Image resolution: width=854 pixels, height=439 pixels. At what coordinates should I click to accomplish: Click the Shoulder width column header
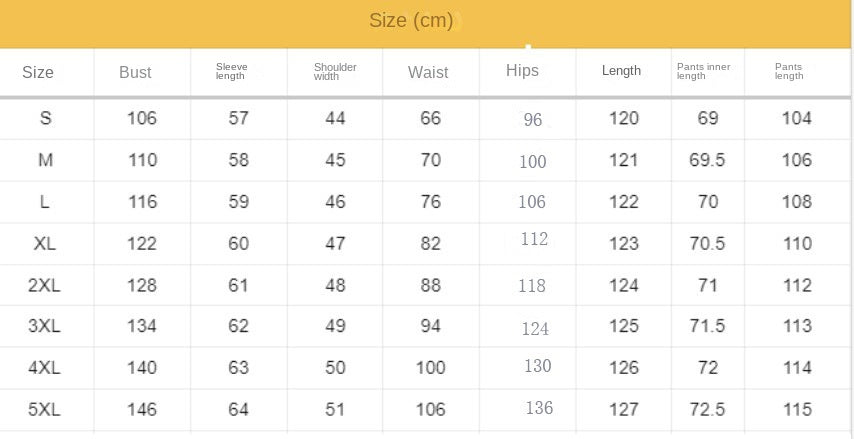coord(334,71)
